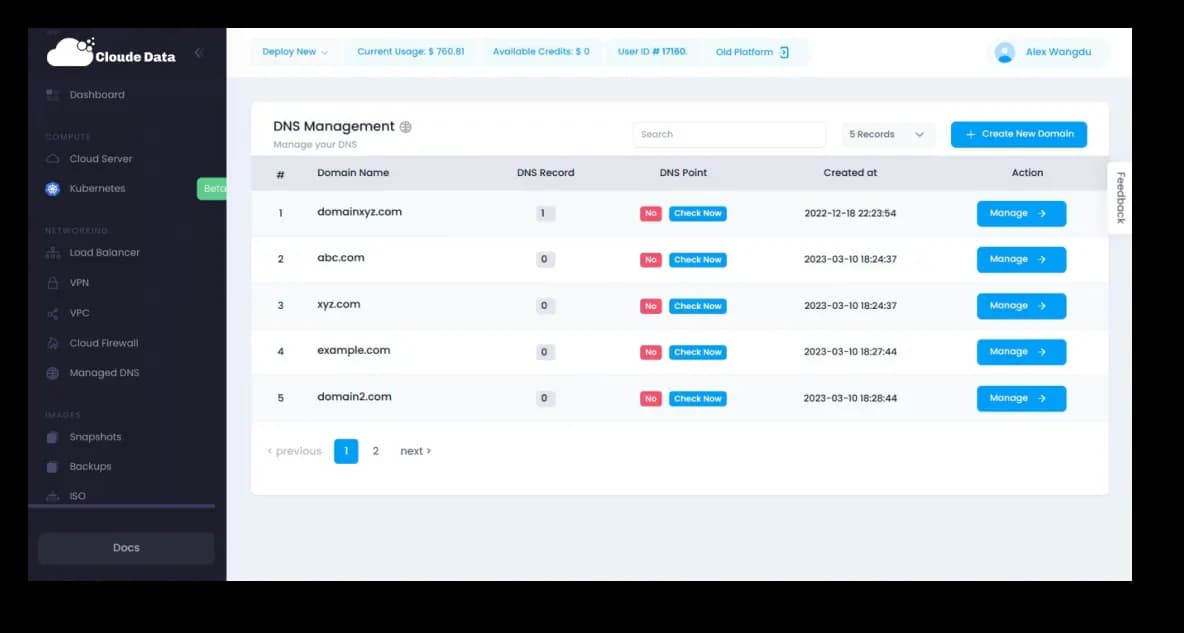Open the Deploy New dropdown
Viewport: 1184px width, 633px height.
pos(294,52)
